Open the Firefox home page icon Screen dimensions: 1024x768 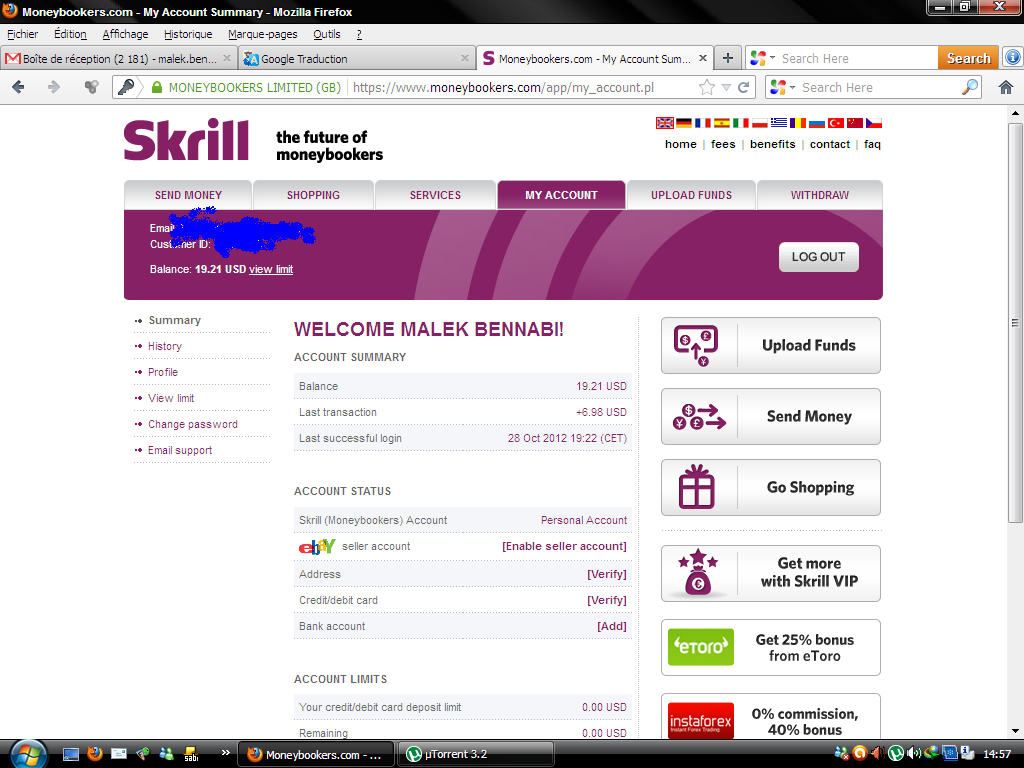(1006, 87)
